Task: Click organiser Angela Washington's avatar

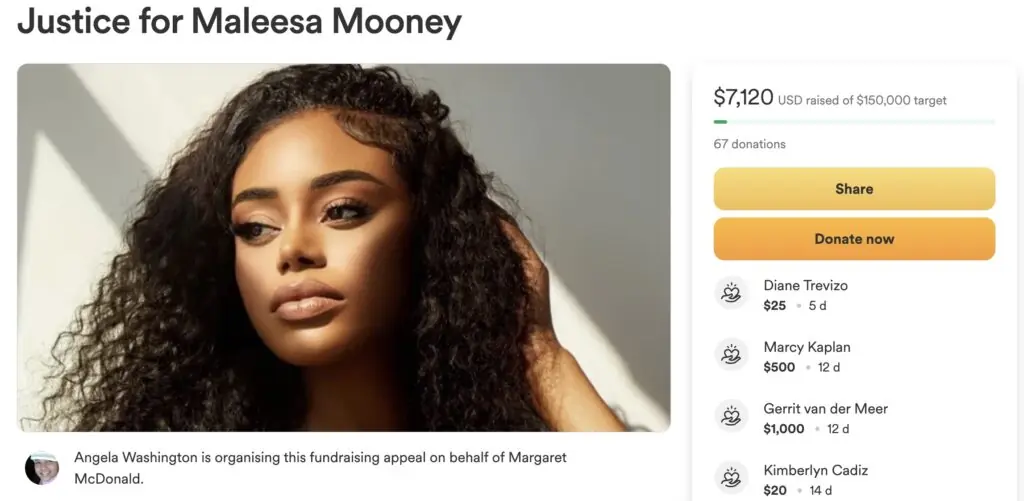Action: click(x=42, y=467)
